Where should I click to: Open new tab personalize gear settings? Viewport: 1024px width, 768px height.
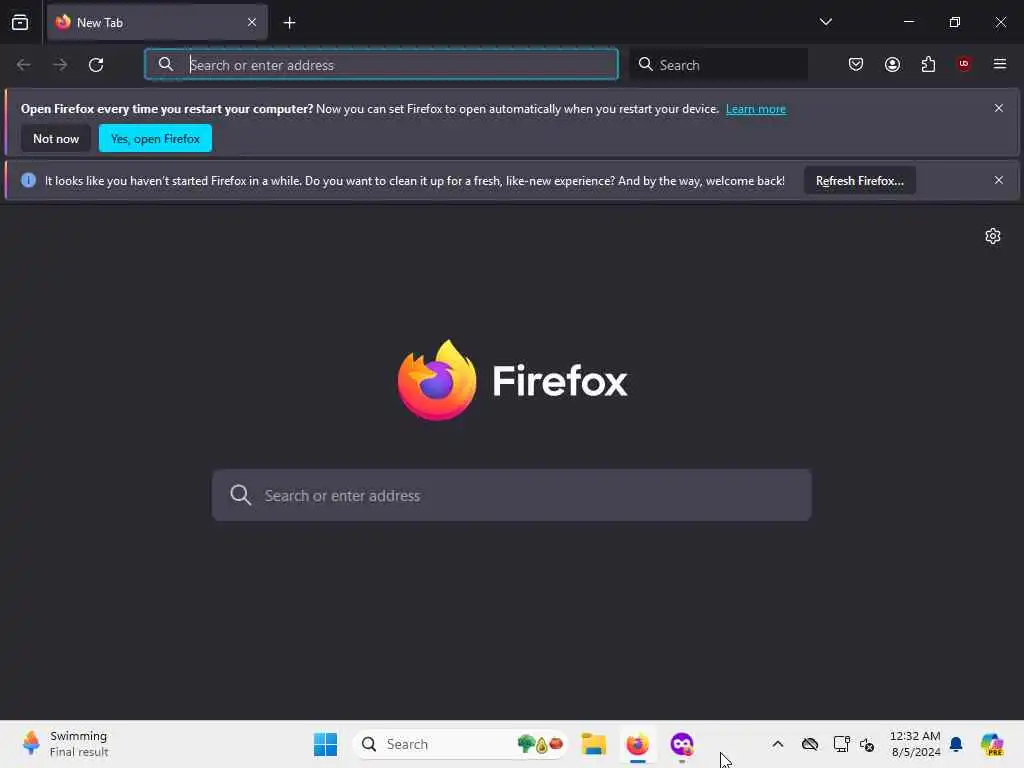[x=993, y=236]
